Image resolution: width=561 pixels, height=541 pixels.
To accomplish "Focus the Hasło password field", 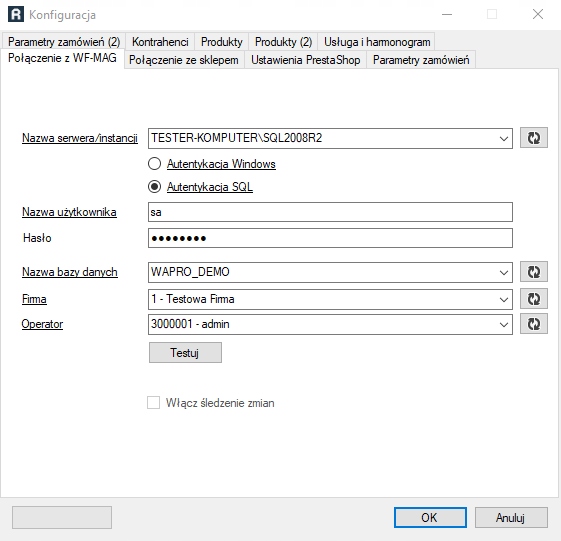I will click(x=330, y=238).
